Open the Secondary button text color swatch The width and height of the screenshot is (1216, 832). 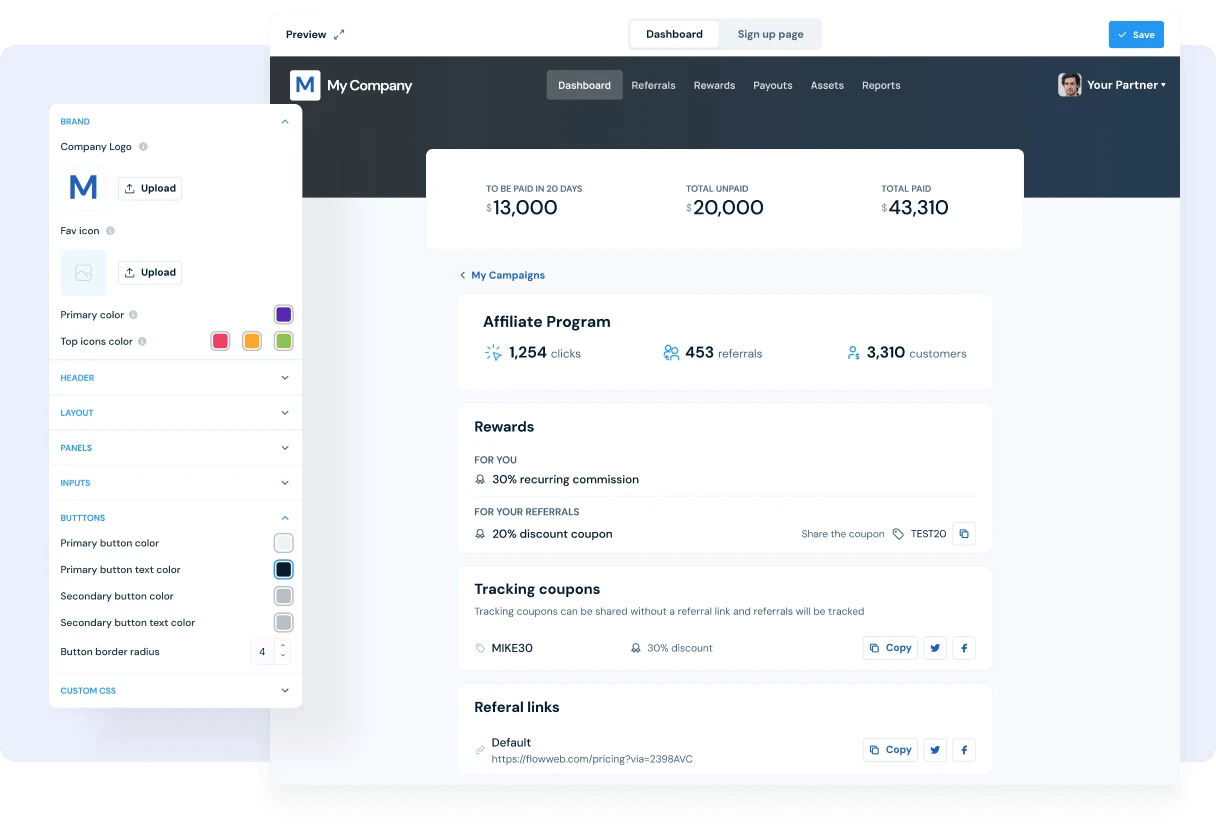[284, 623]
